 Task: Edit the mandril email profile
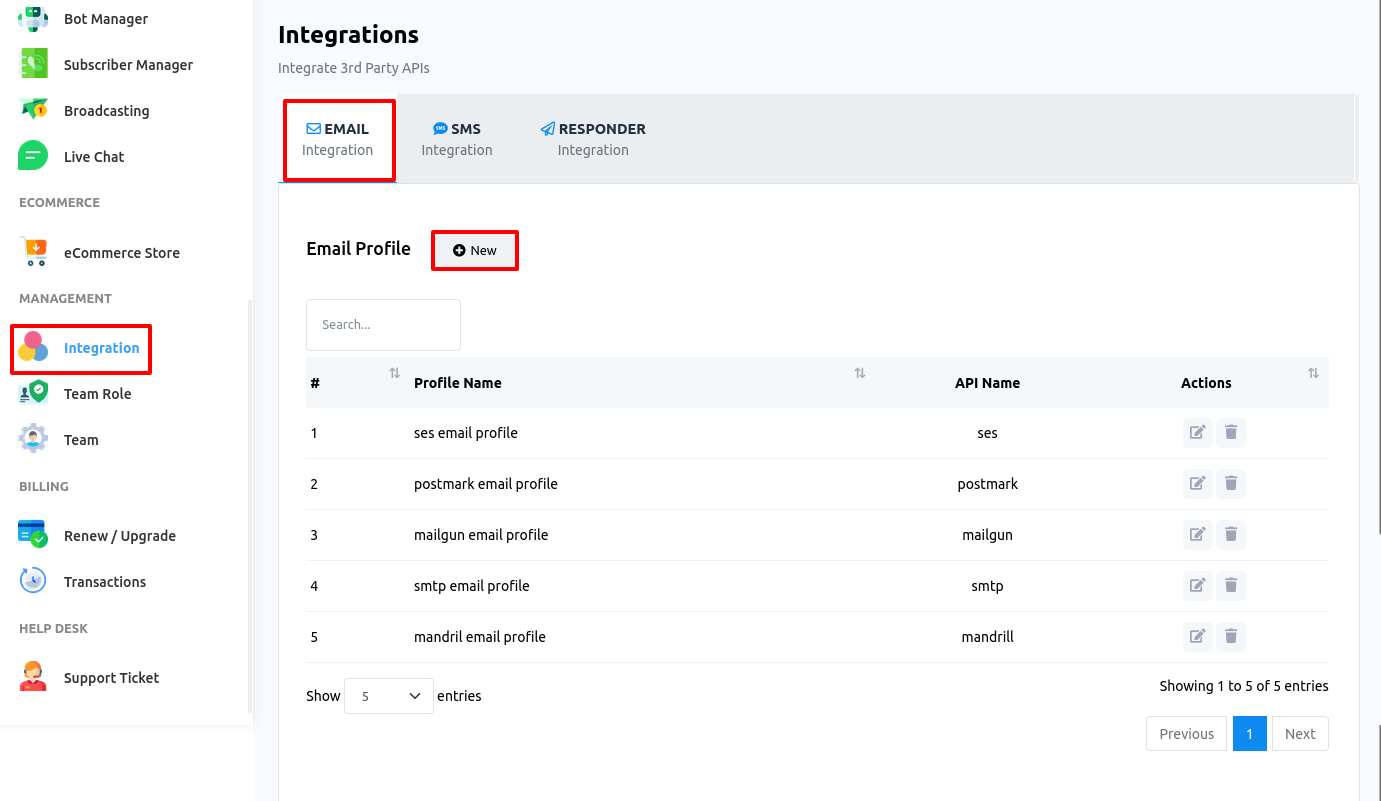[1197, 636]
